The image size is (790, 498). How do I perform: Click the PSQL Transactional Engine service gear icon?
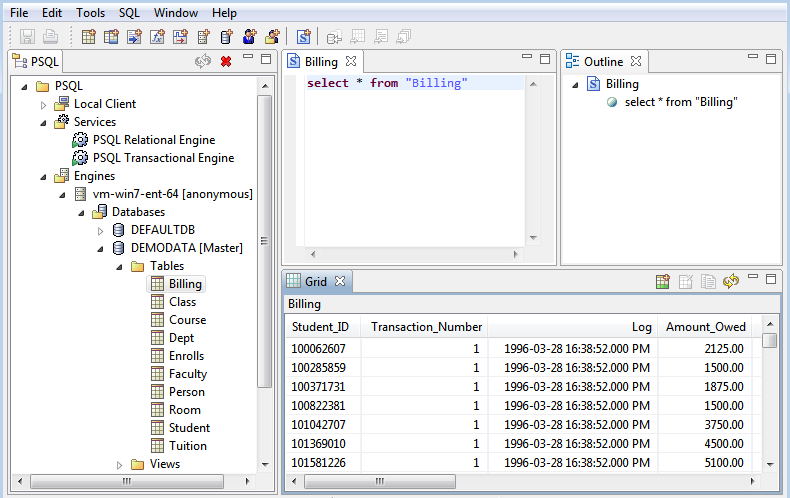coord(80,158)
